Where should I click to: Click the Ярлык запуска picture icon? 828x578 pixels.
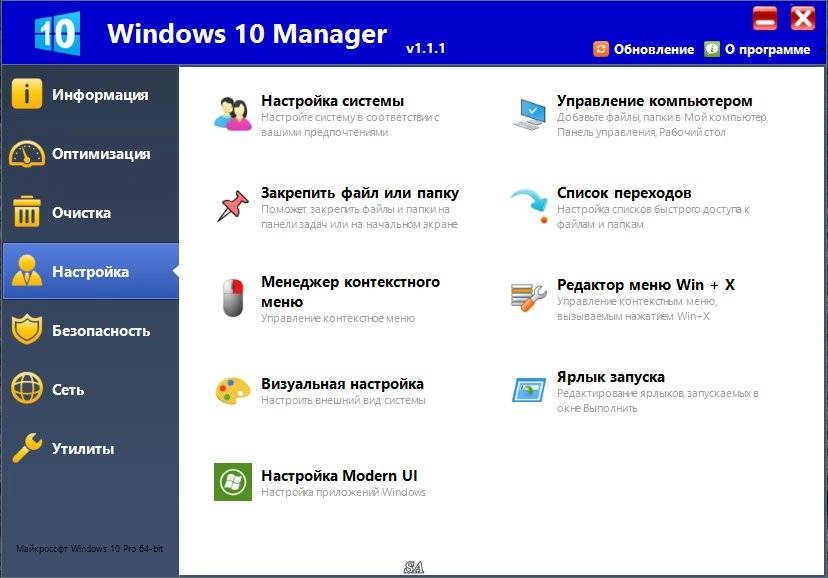coord(529,390)
